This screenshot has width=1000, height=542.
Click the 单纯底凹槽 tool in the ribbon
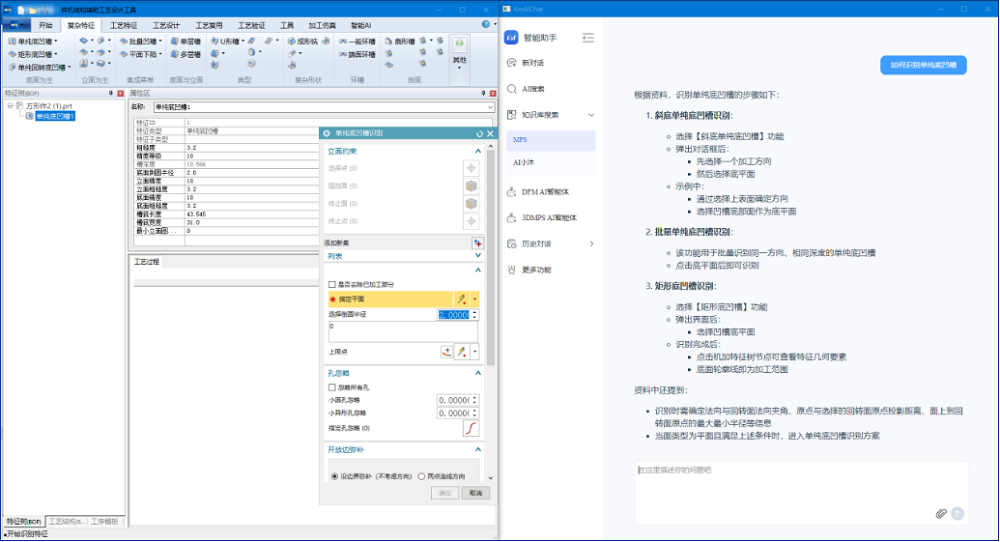tap(32, 41)
